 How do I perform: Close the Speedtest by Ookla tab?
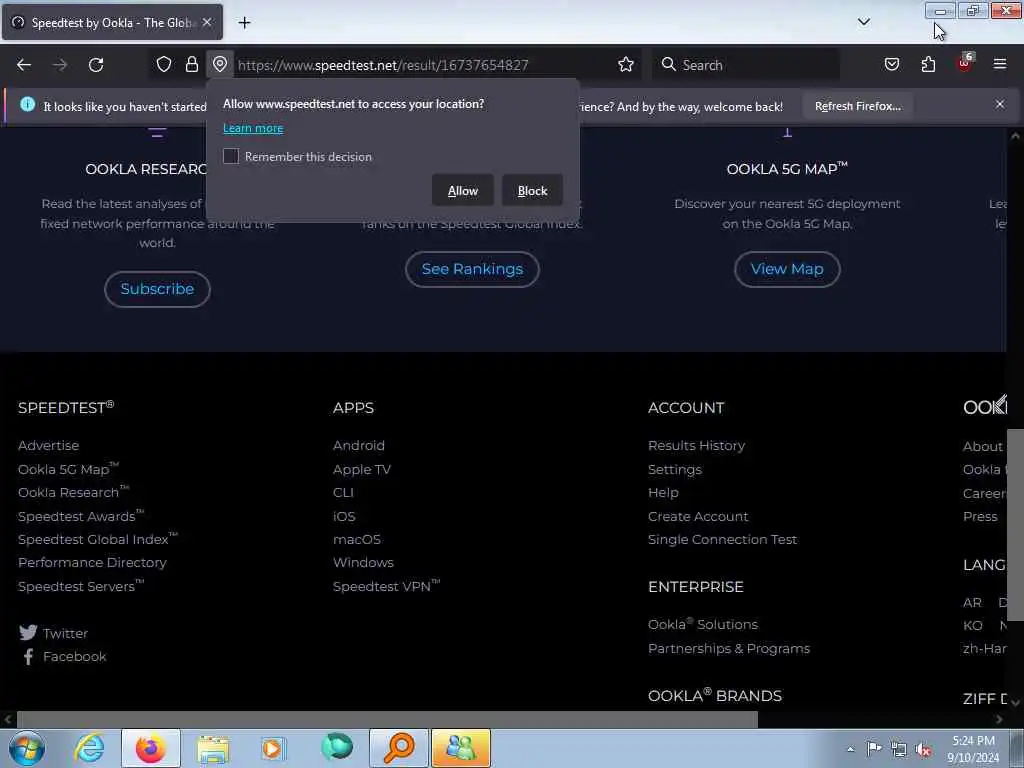(x=207, y=22)
